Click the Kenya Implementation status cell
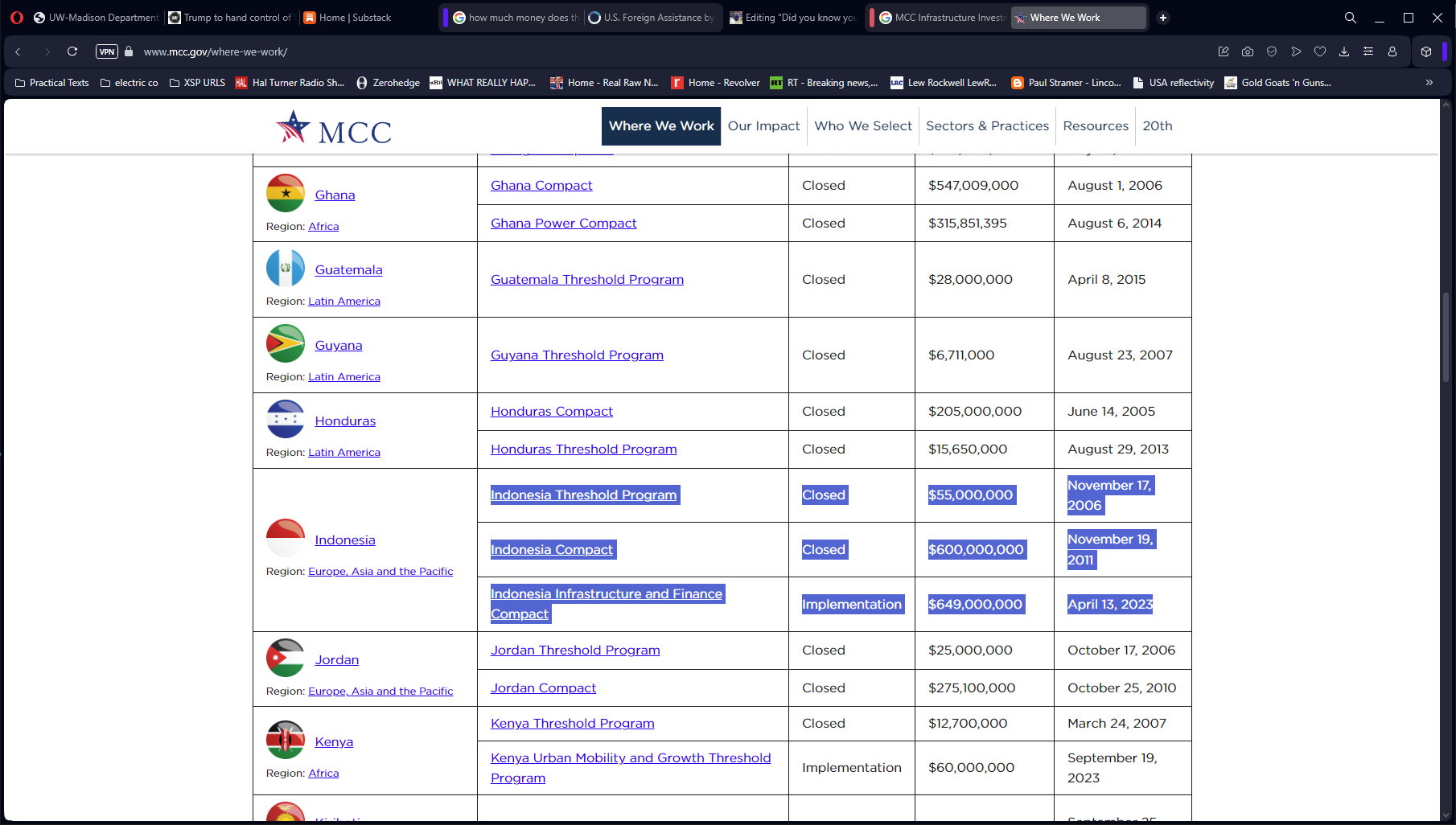The width and height of the screenshot is (1456, 825). point(852,768)
